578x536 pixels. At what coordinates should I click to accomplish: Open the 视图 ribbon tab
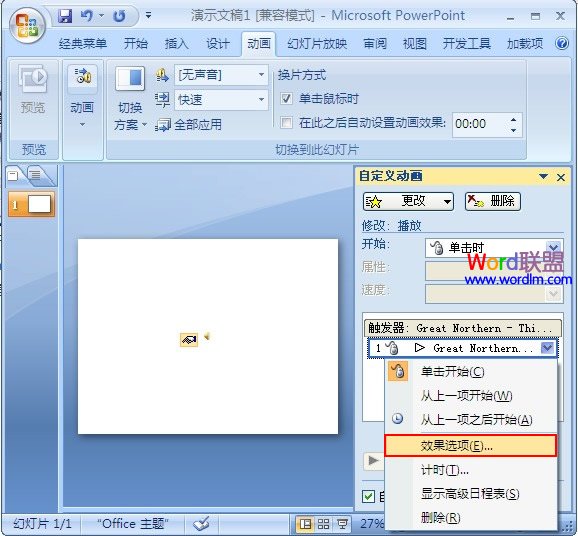(415, 44)
